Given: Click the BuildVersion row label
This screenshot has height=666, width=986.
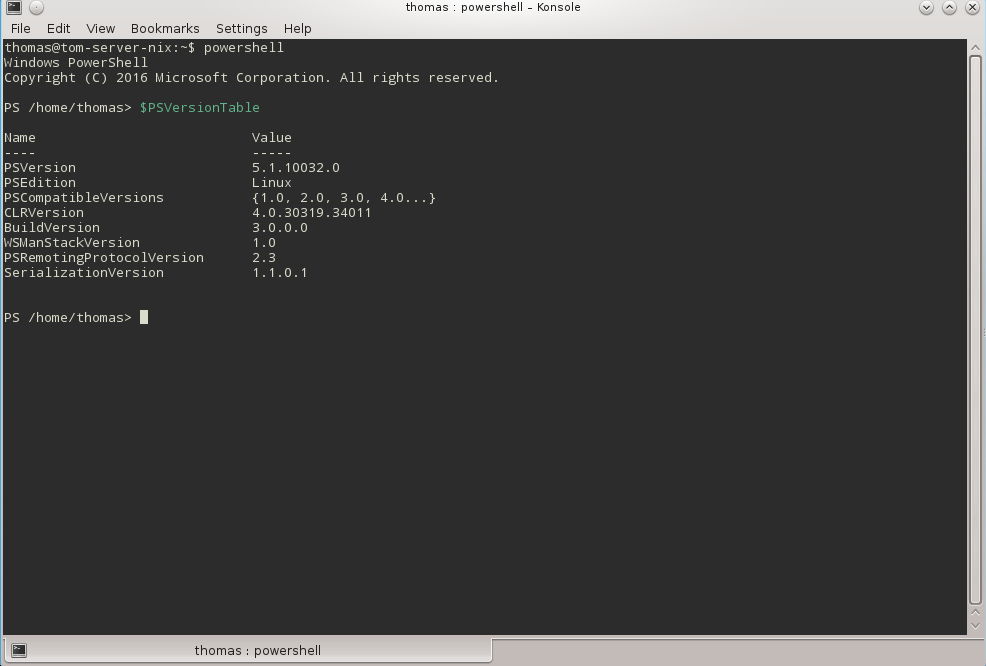Looking at the screenshot, I should [x=52, y=228].
